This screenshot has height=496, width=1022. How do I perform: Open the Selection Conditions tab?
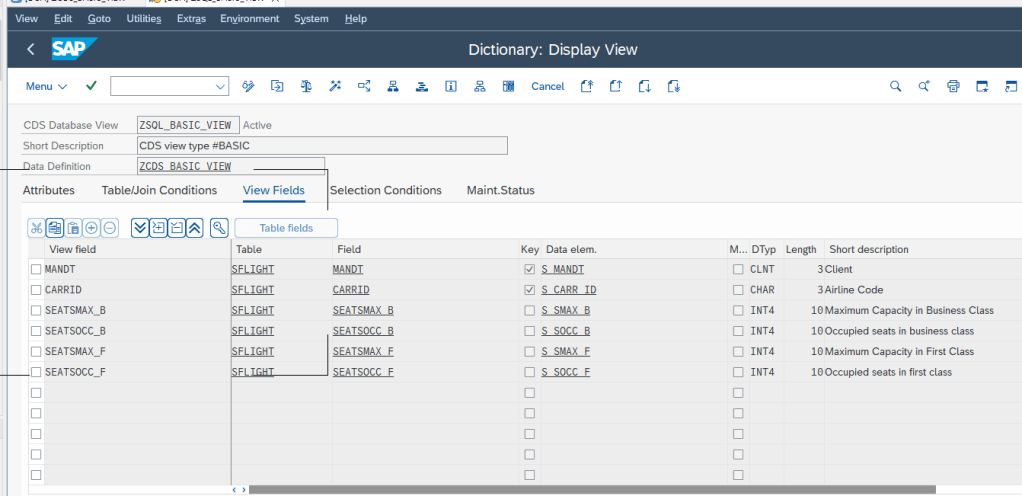pos(385,190)
